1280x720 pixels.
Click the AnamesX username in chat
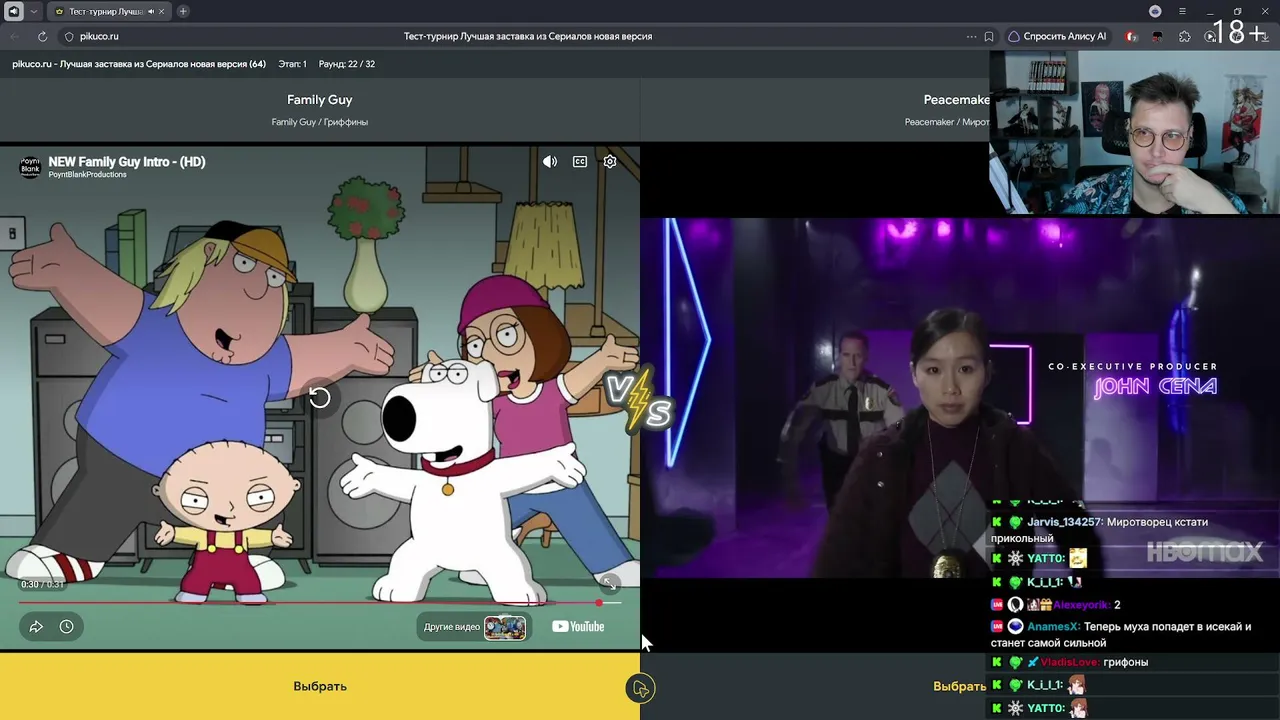coord(1053,627)
